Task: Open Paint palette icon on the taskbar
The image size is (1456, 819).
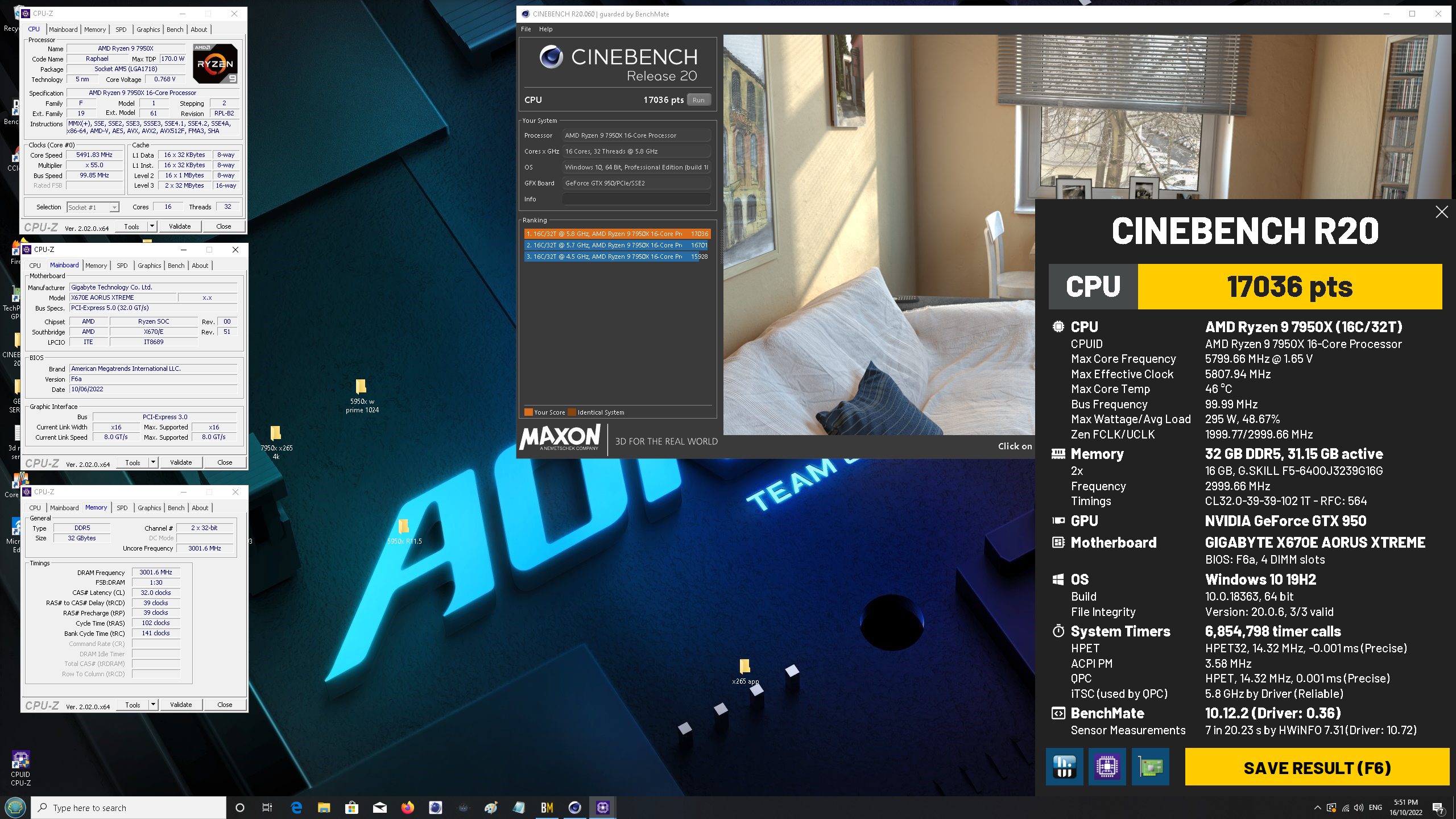Action: tap(491, 808)
